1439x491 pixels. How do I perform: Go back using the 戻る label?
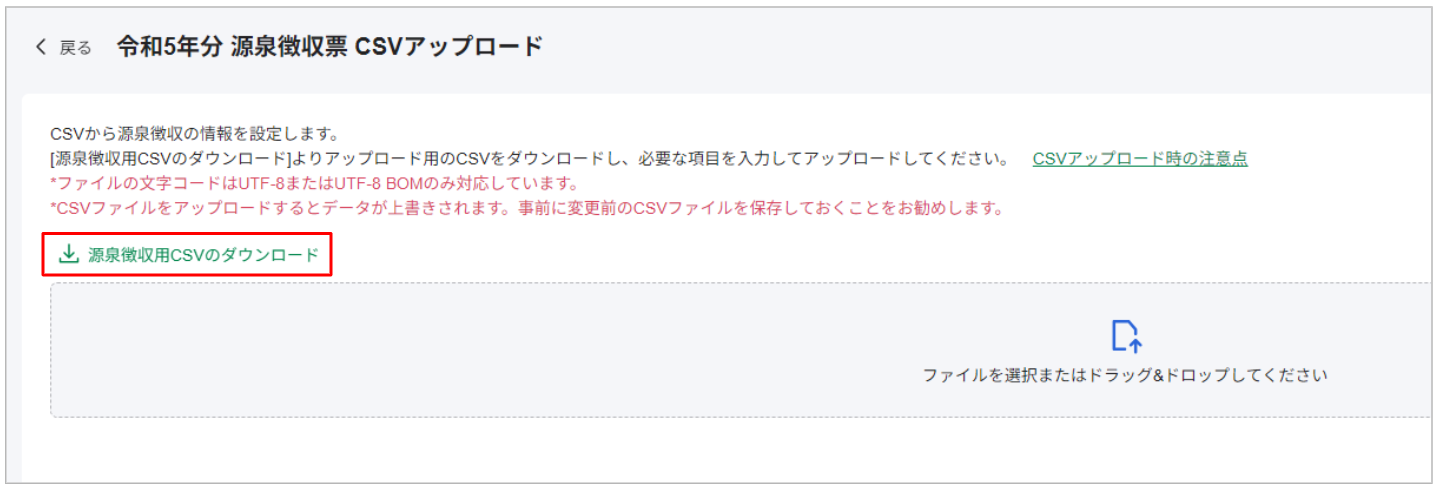click(x=76, y=48)
